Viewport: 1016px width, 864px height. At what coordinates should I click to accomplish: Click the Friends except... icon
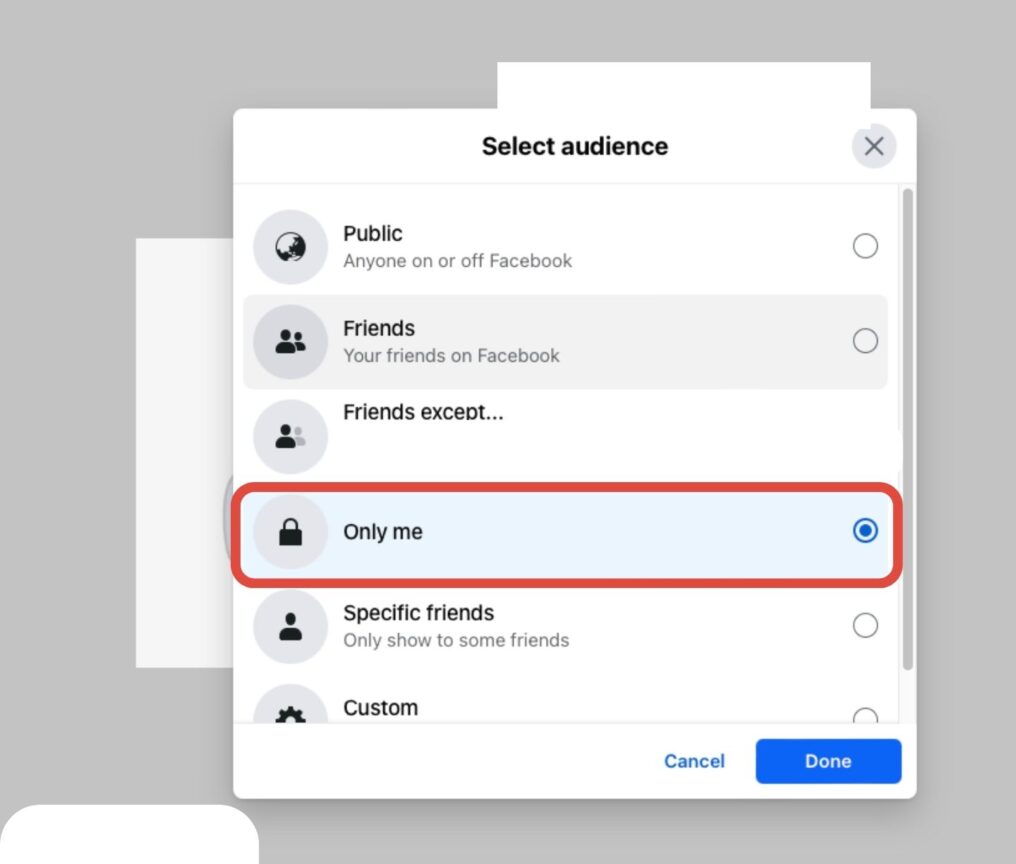point(289,435)
